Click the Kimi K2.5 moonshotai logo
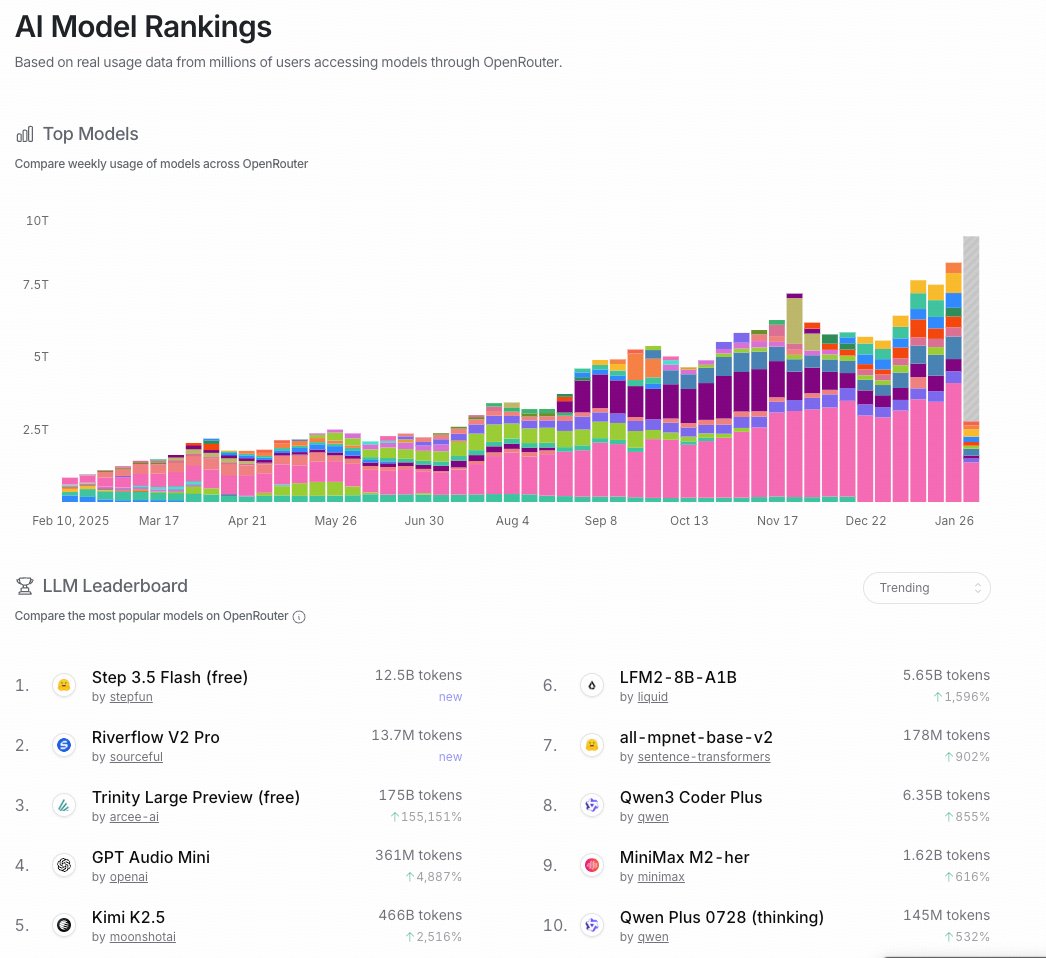 click(x=64, y=925)
